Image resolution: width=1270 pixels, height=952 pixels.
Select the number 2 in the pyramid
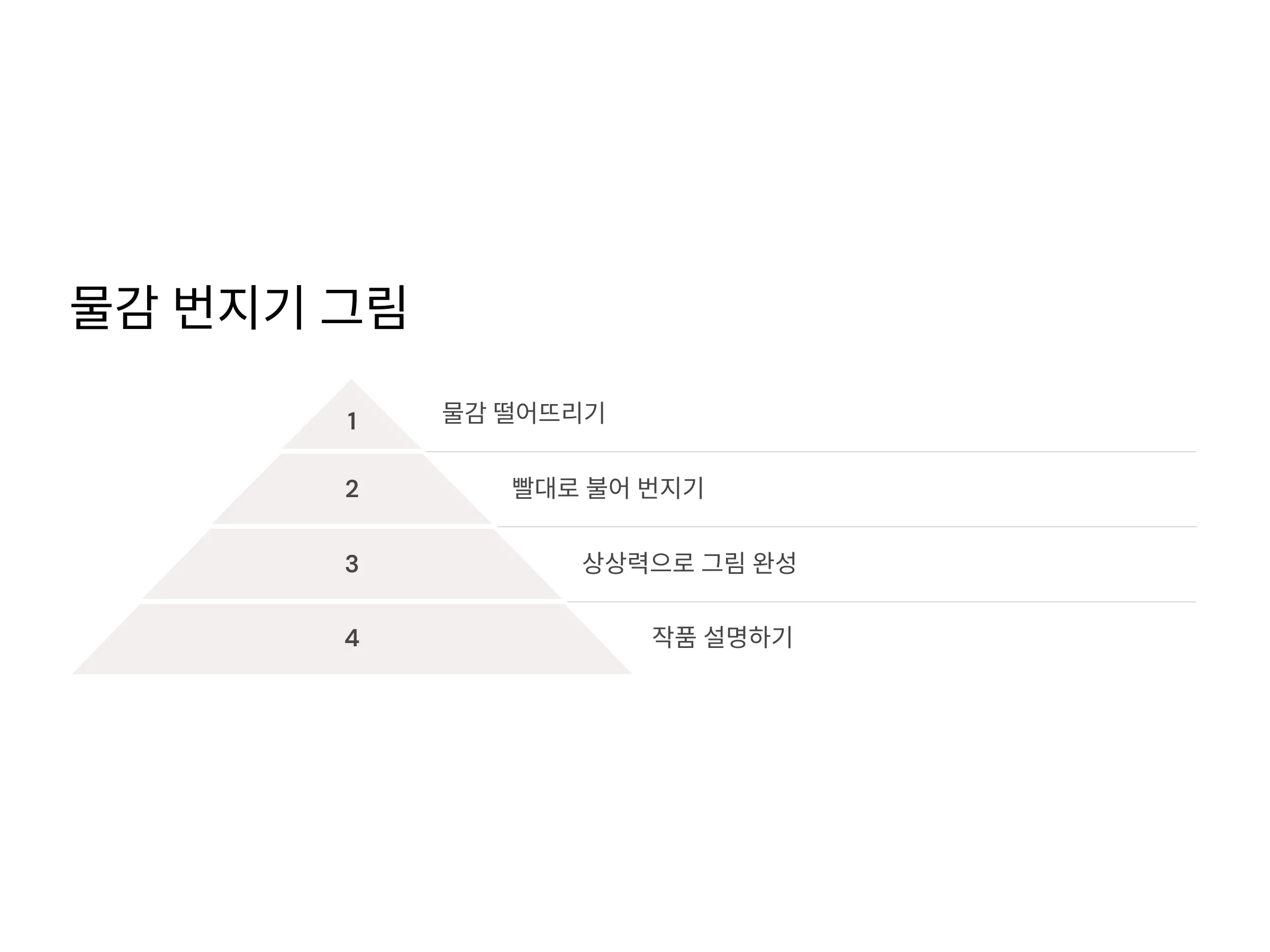(x=352, y=489)
